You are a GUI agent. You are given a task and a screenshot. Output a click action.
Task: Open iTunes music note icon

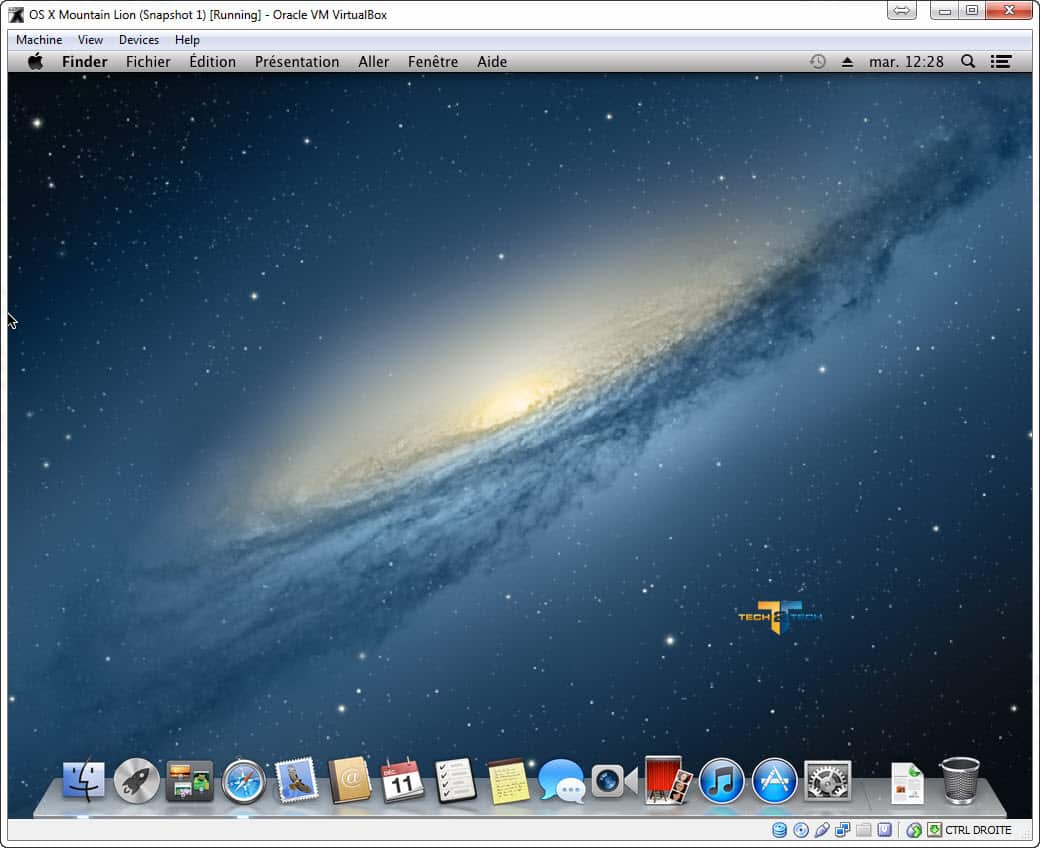(x=721, y=781)
